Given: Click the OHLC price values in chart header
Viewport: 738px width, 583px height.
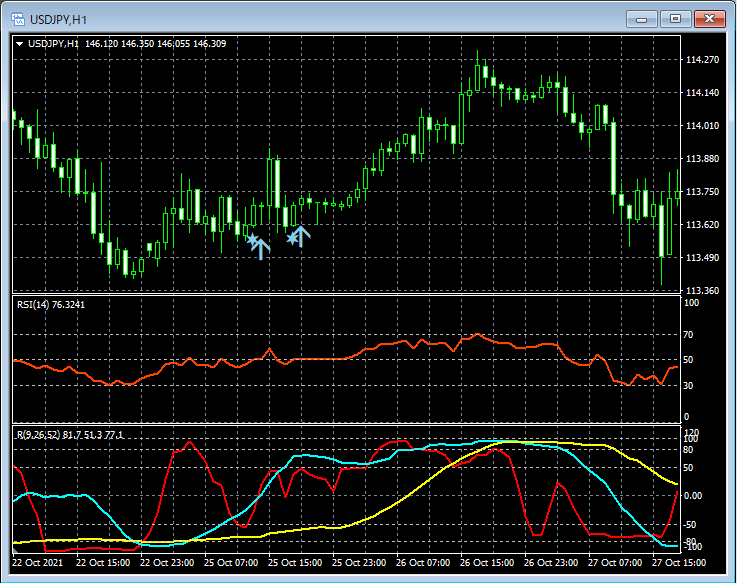Looking at the screenshot, I should click(x=156, y=44).
